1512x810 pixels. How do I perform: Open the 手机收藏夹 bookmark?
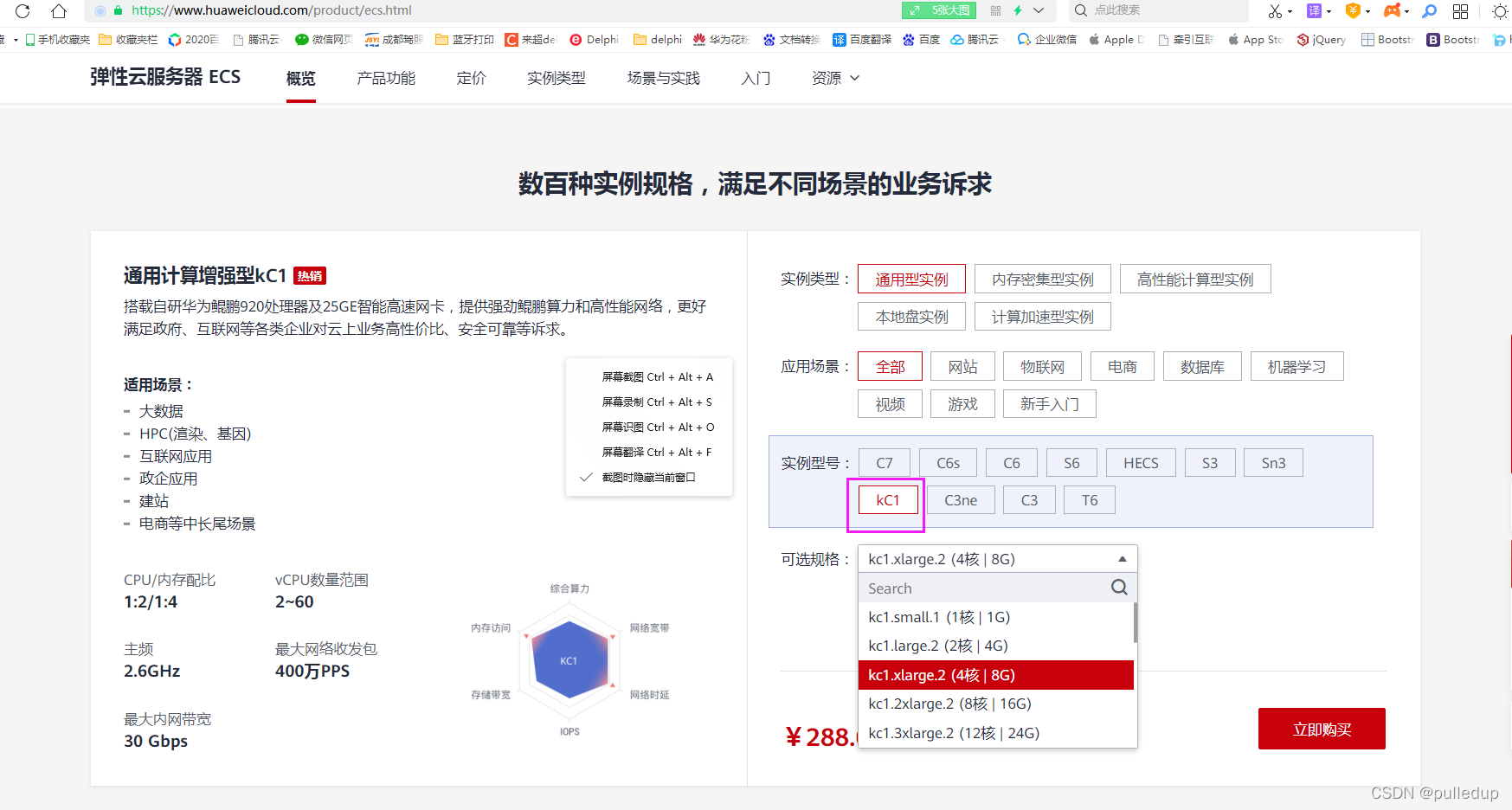[57, 40]
